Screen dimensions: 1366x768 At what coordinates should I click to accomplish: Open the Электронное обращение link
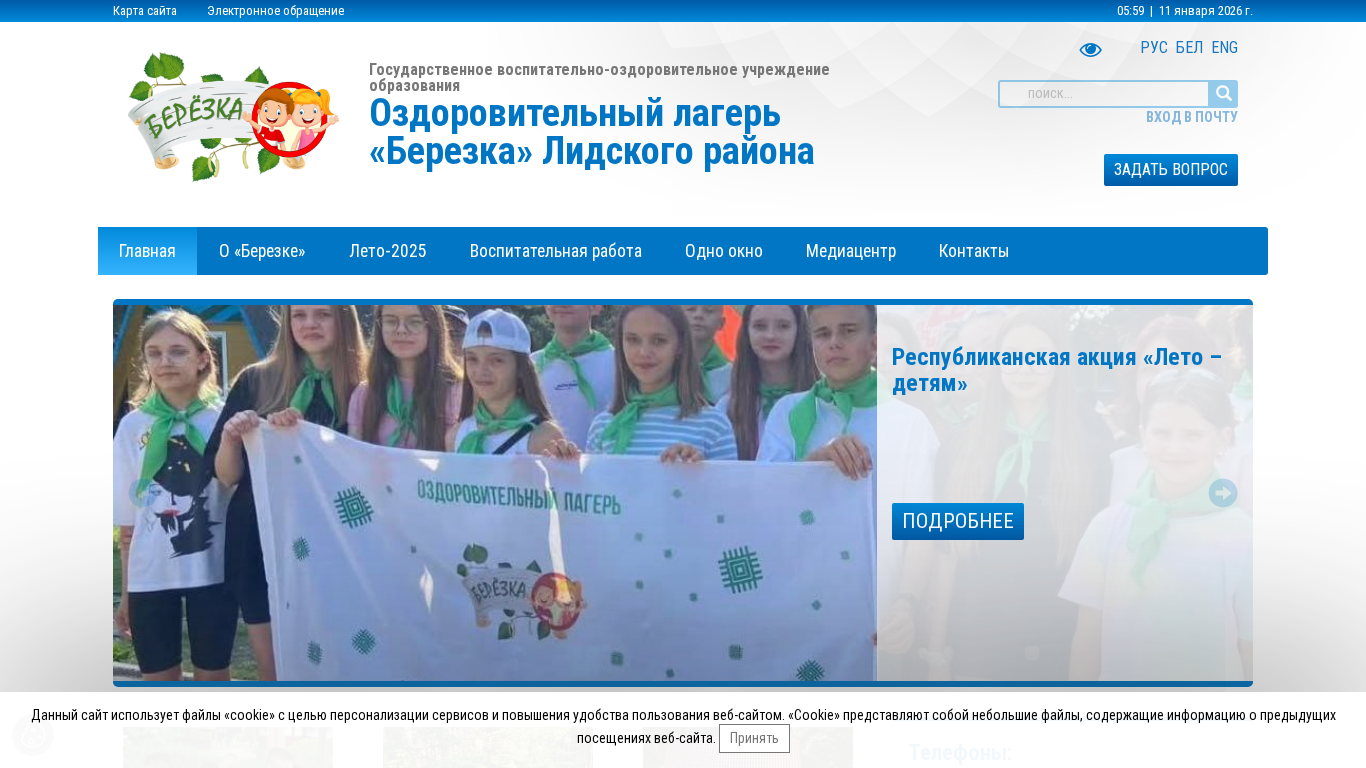point(276,11)
